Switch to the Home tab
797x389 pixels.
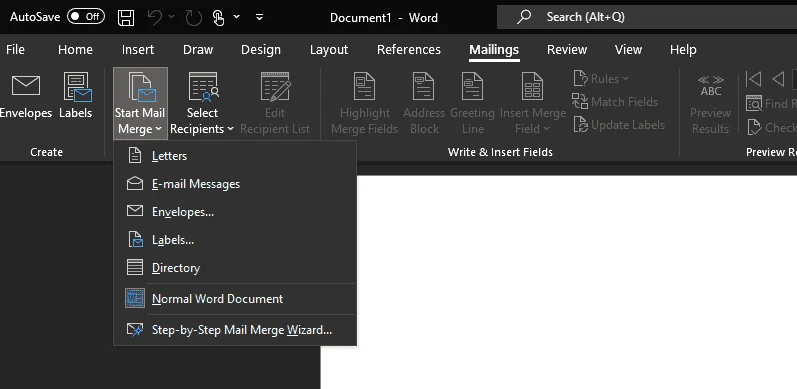click(x=75, y=49)
